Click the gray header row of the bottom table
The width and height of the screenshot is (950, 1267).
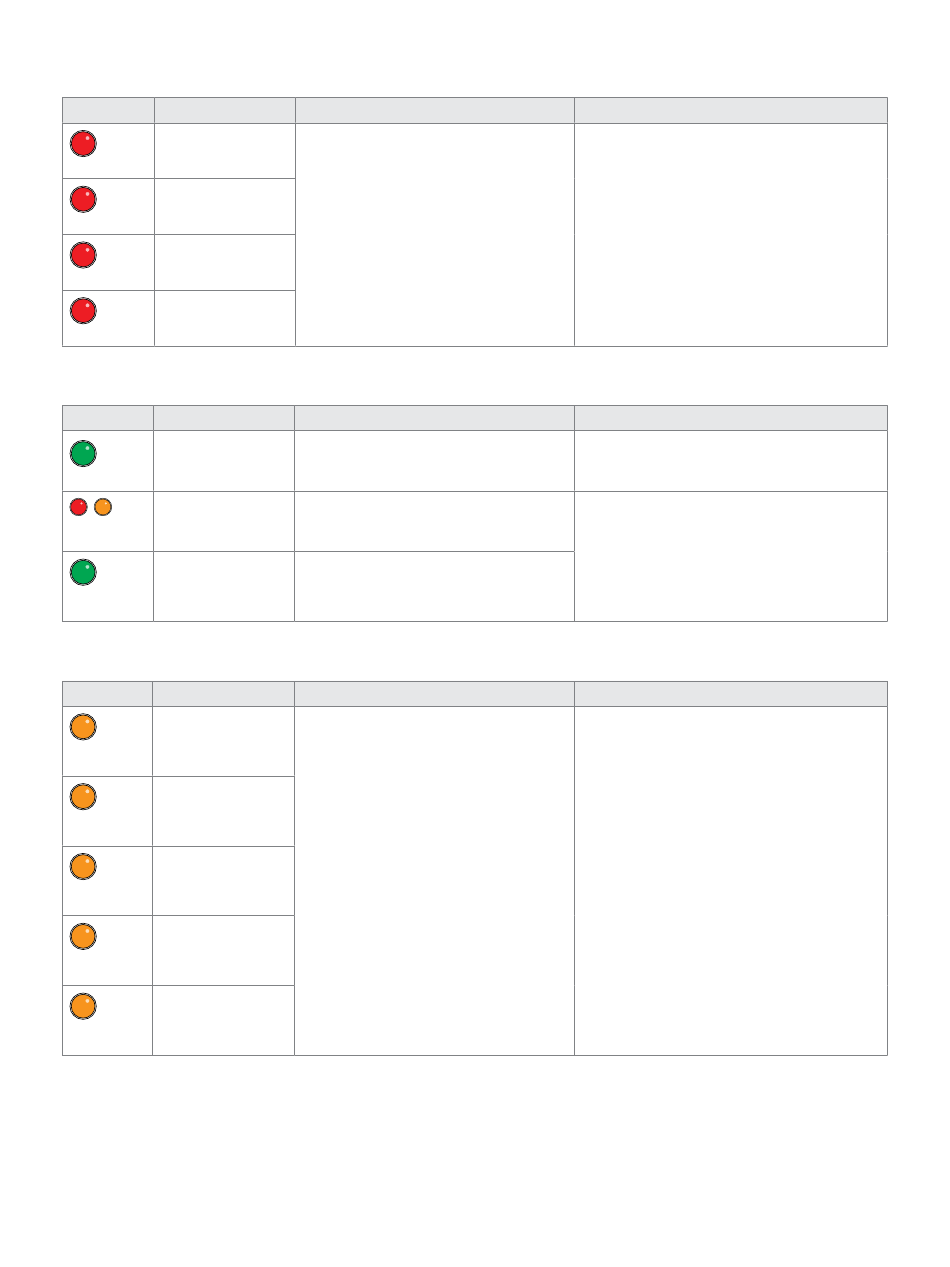475,694
